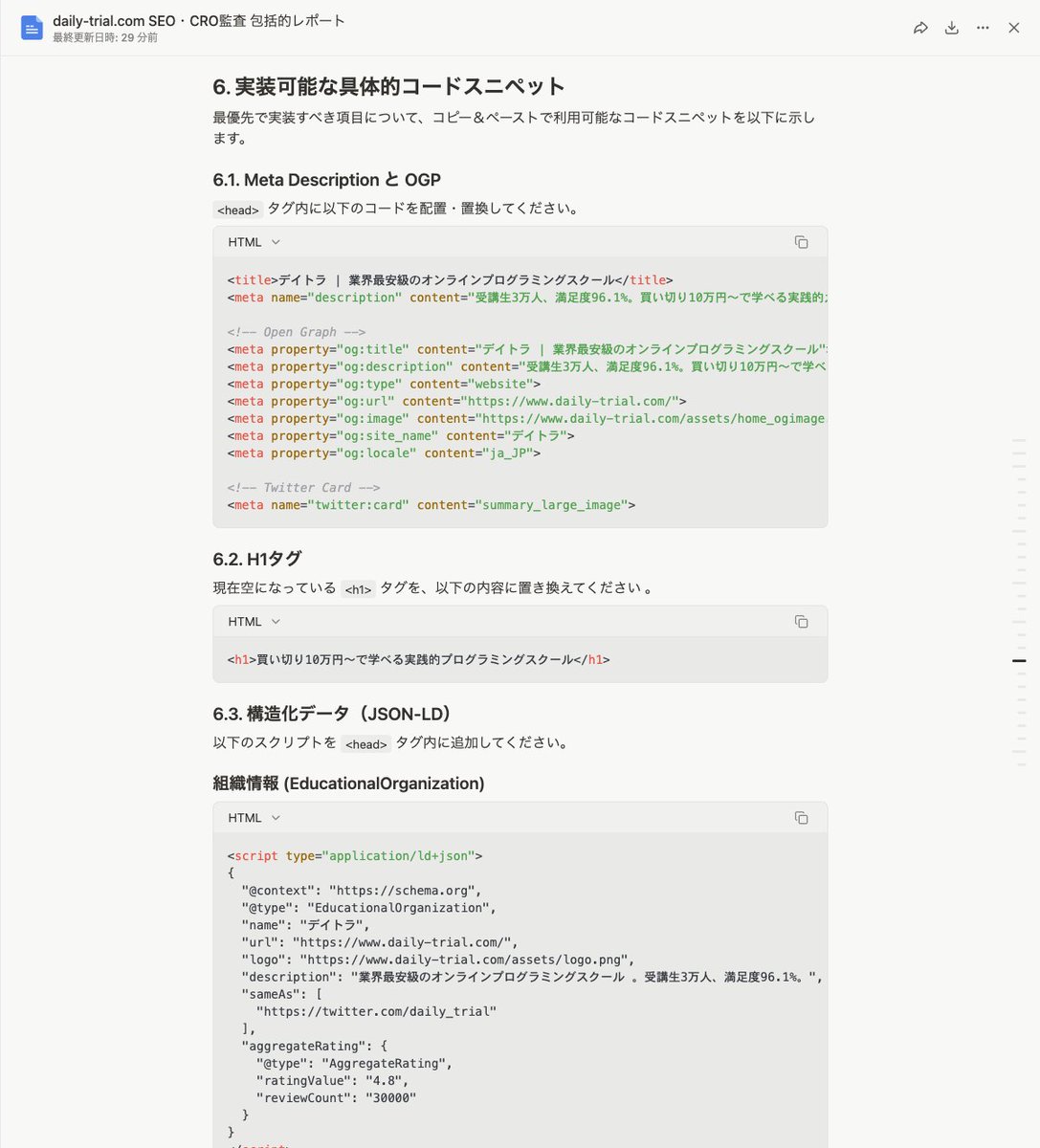Viewport: 1040px width, 1148px height.
Task: Open the HTML language dropdown in section 6.1
Action: [254, 242]
